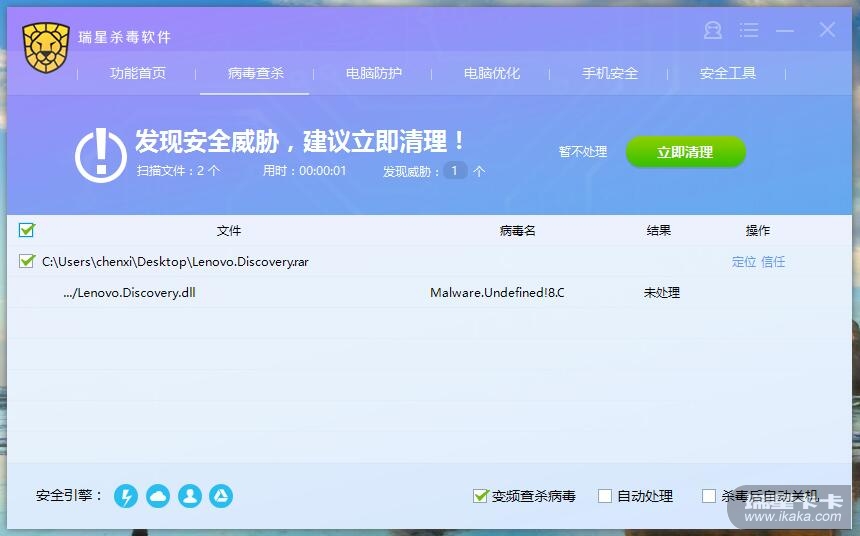Image resolution: width=860 pixels, height=536 pixels.
Task: Minimize the Rising antivirus window
Action: (x=785, y=31)
